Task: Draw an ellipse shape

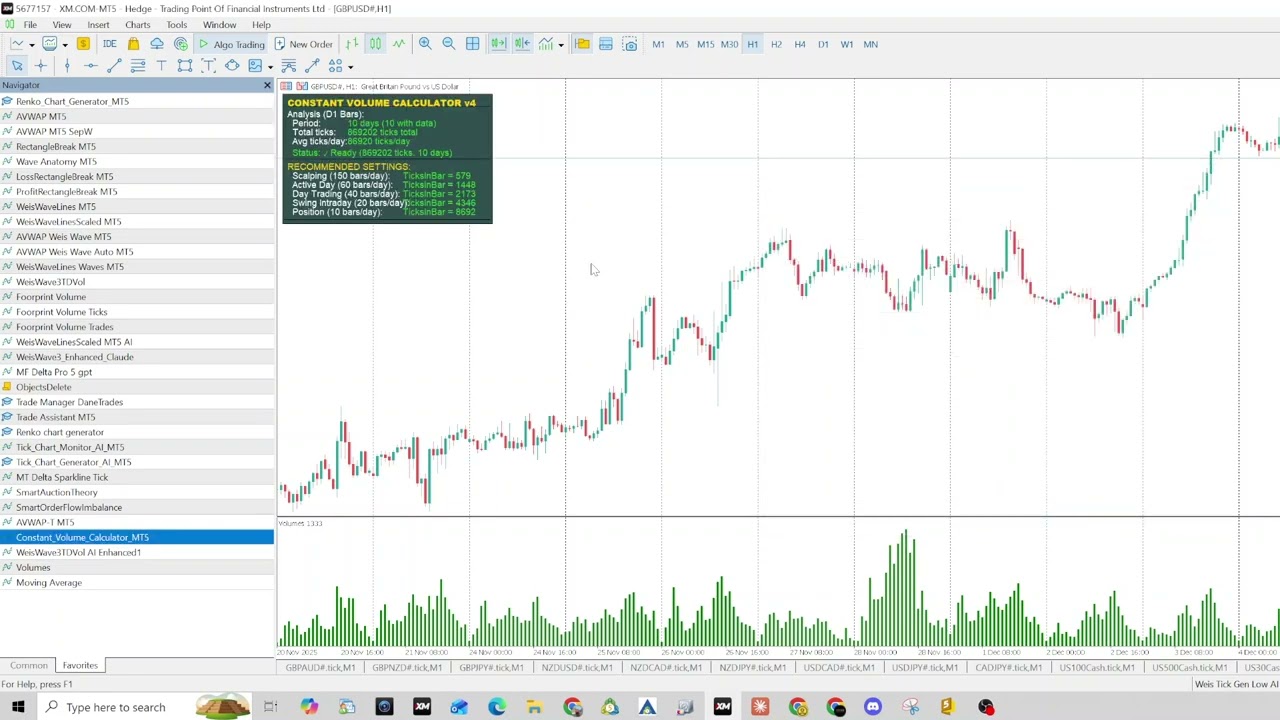Action: 232,66
